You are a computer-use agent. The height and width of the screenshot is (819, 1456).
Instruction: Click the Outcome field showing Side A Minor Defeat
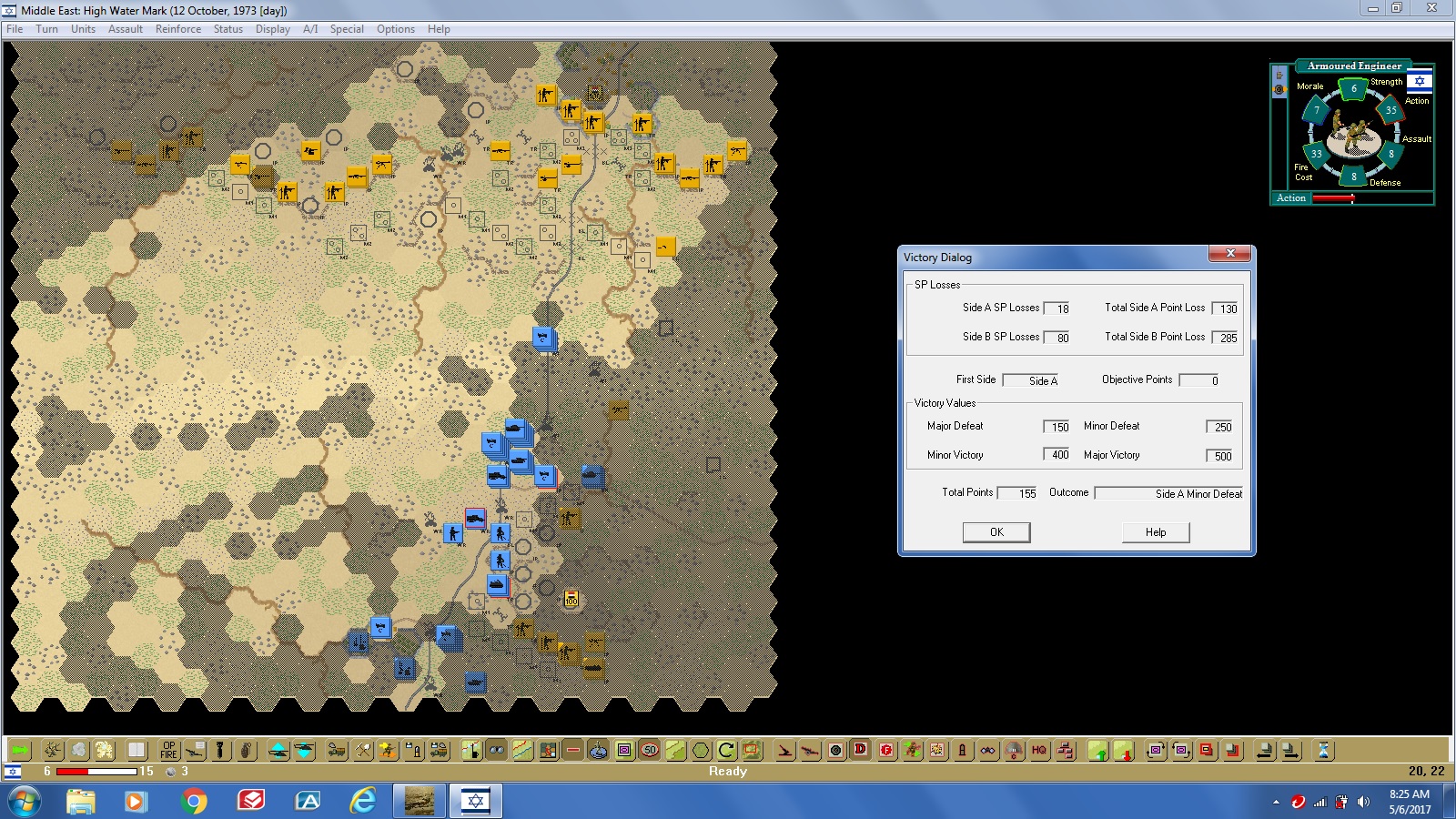[1169, 493]
